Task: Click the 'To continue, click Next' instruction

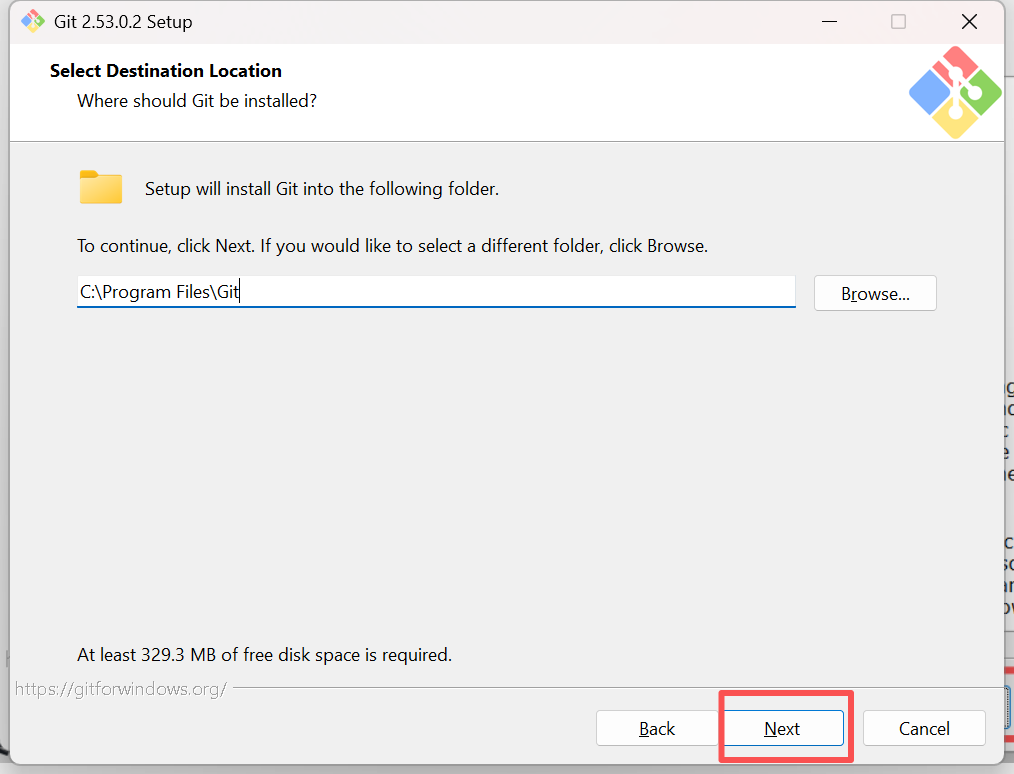Action: (x=393, y=246)
